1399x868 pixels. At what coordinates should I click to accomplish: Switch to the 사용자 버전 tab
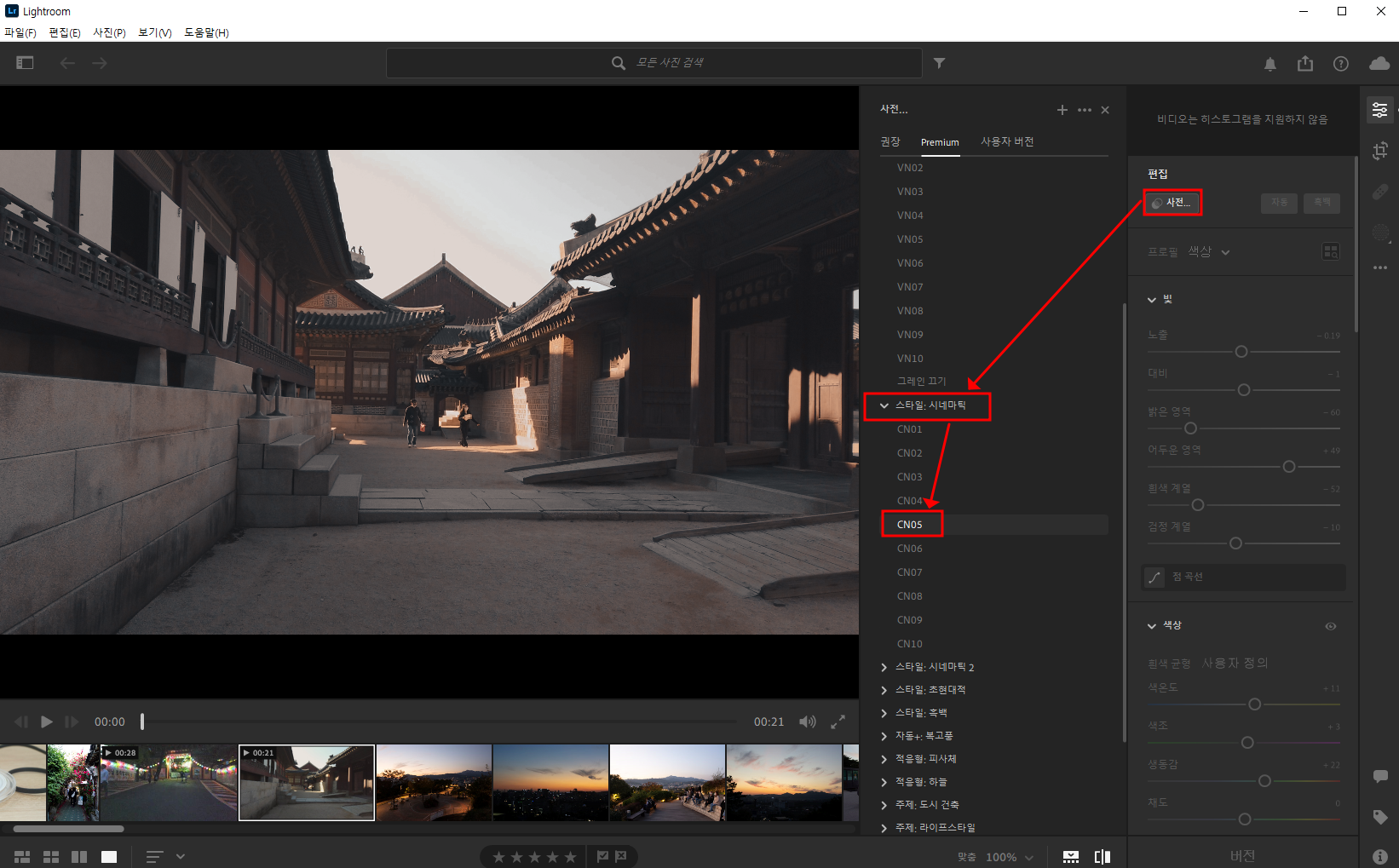point(1007,141)
